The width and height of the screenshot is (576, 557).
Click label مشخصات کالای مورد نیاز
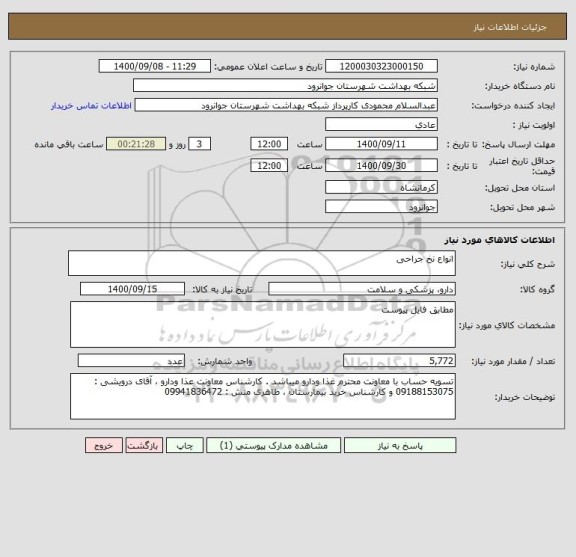(x=507, y=325)
